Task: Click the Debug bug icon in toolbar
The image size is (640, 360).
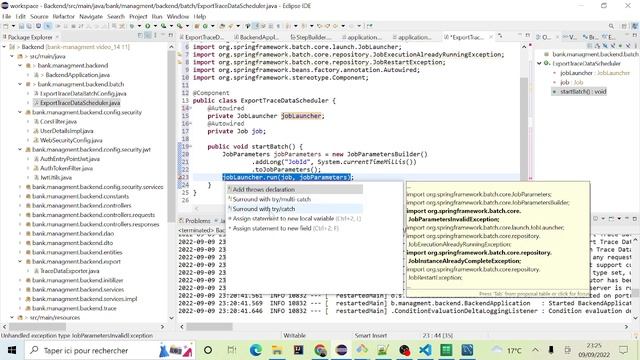Action: point(132,26)
